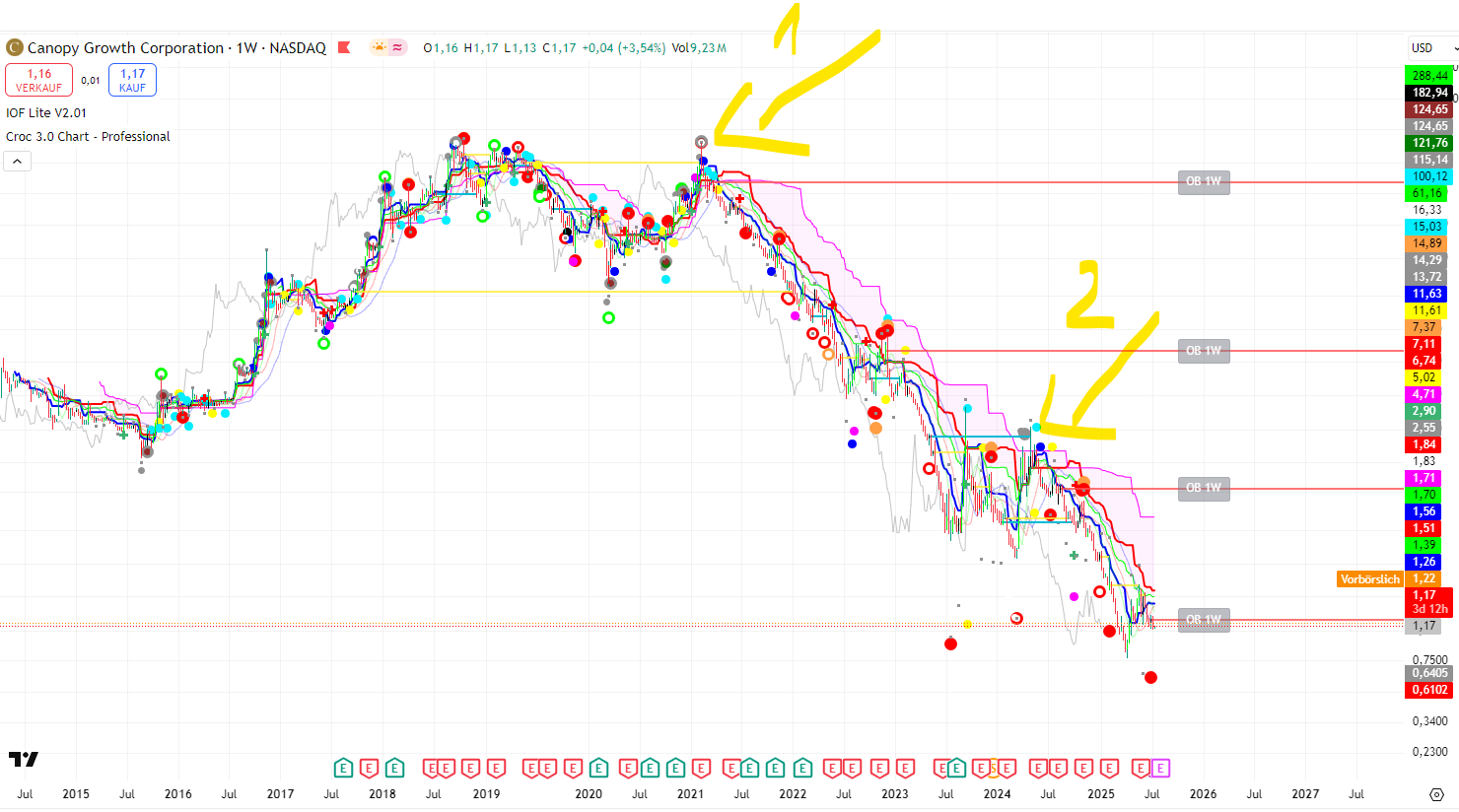
Task: Select the IOF Lite V2.01 indicator label
Action: (x=46, y=113)
